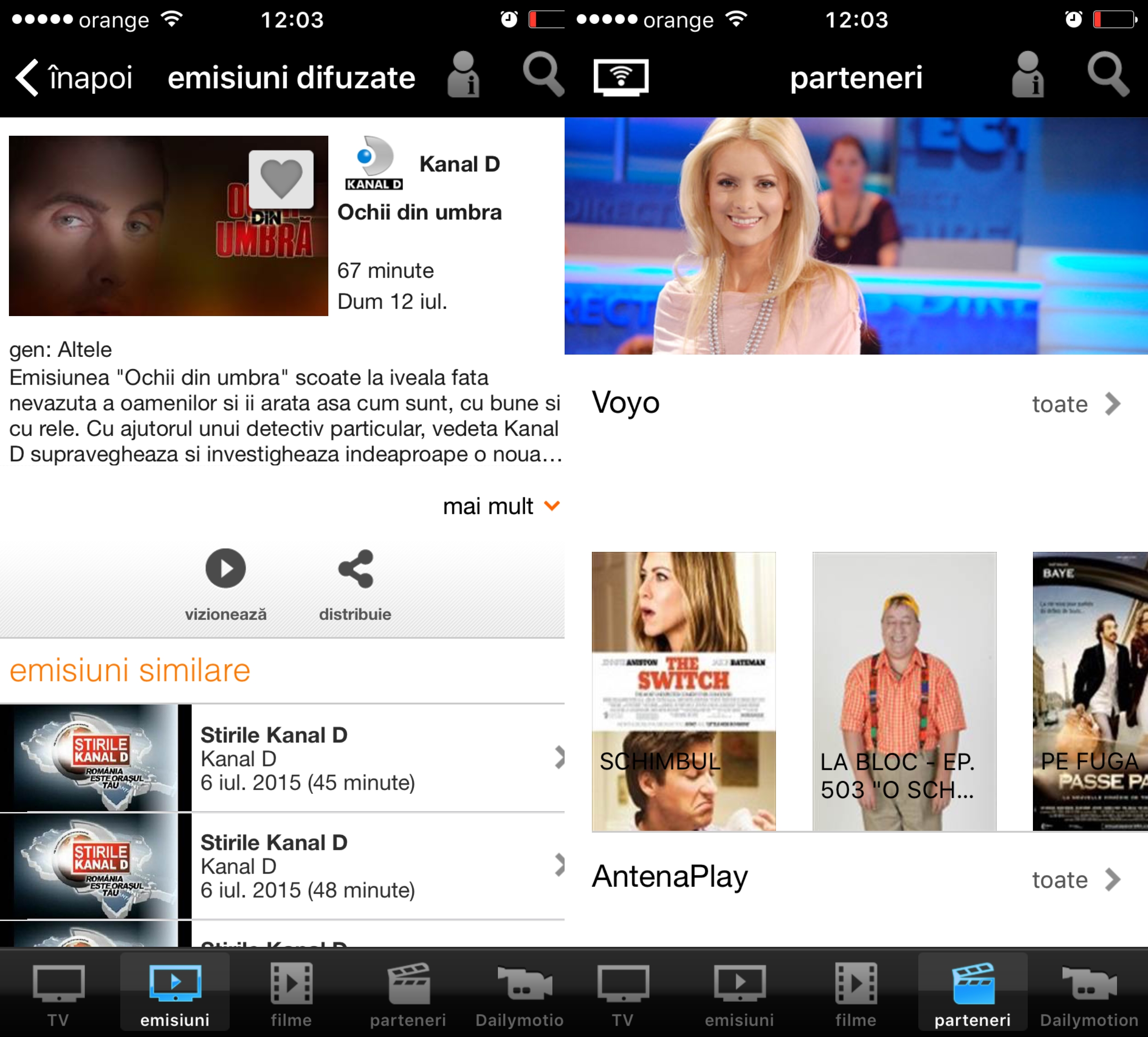Open the Ochii din umbra thumbnail
The image size is (1148, 1037).
pos(169,225)
